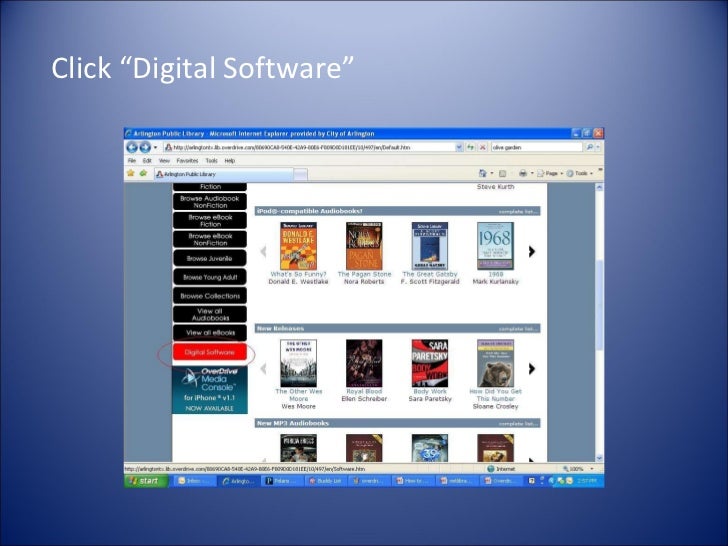Click The Pagan Stone book cover
Screen dimensions: 728x546
(364, 246)
